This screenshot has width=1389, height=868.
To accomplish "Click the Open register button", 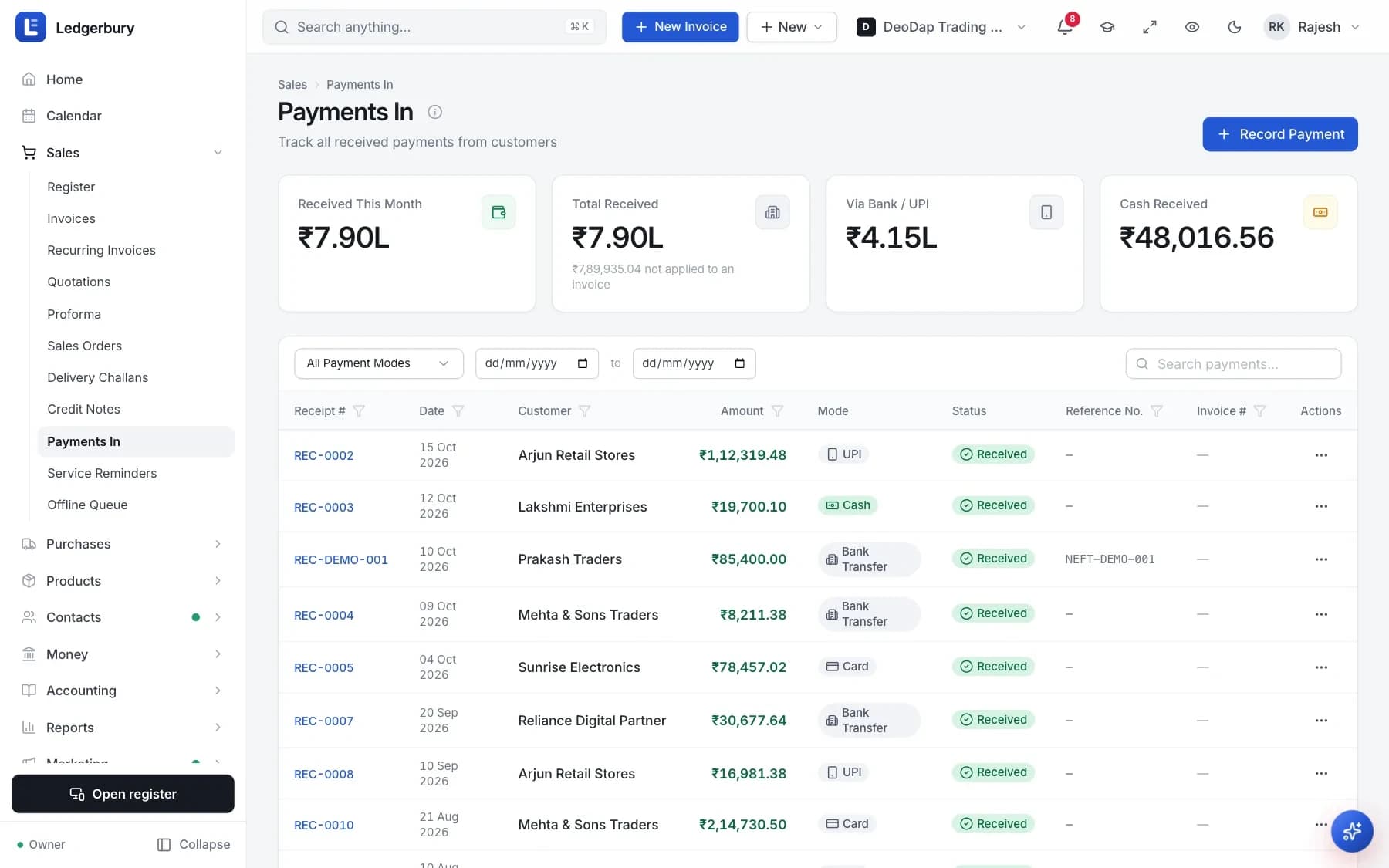I will point(123,794).
